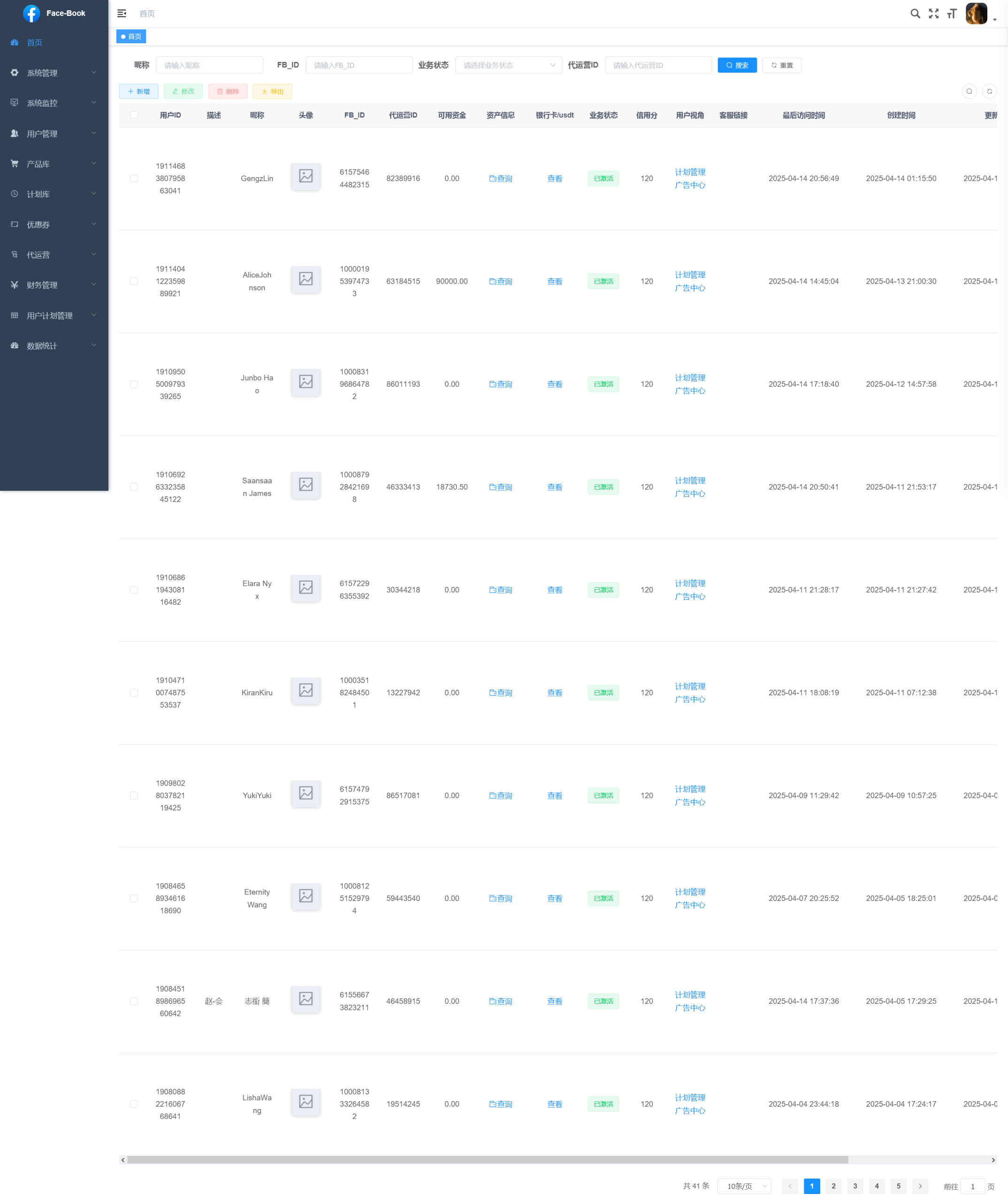Collapse sidebar with hamburger icon
Viewport: 1008px width, 1202px height.
[122, 13]
